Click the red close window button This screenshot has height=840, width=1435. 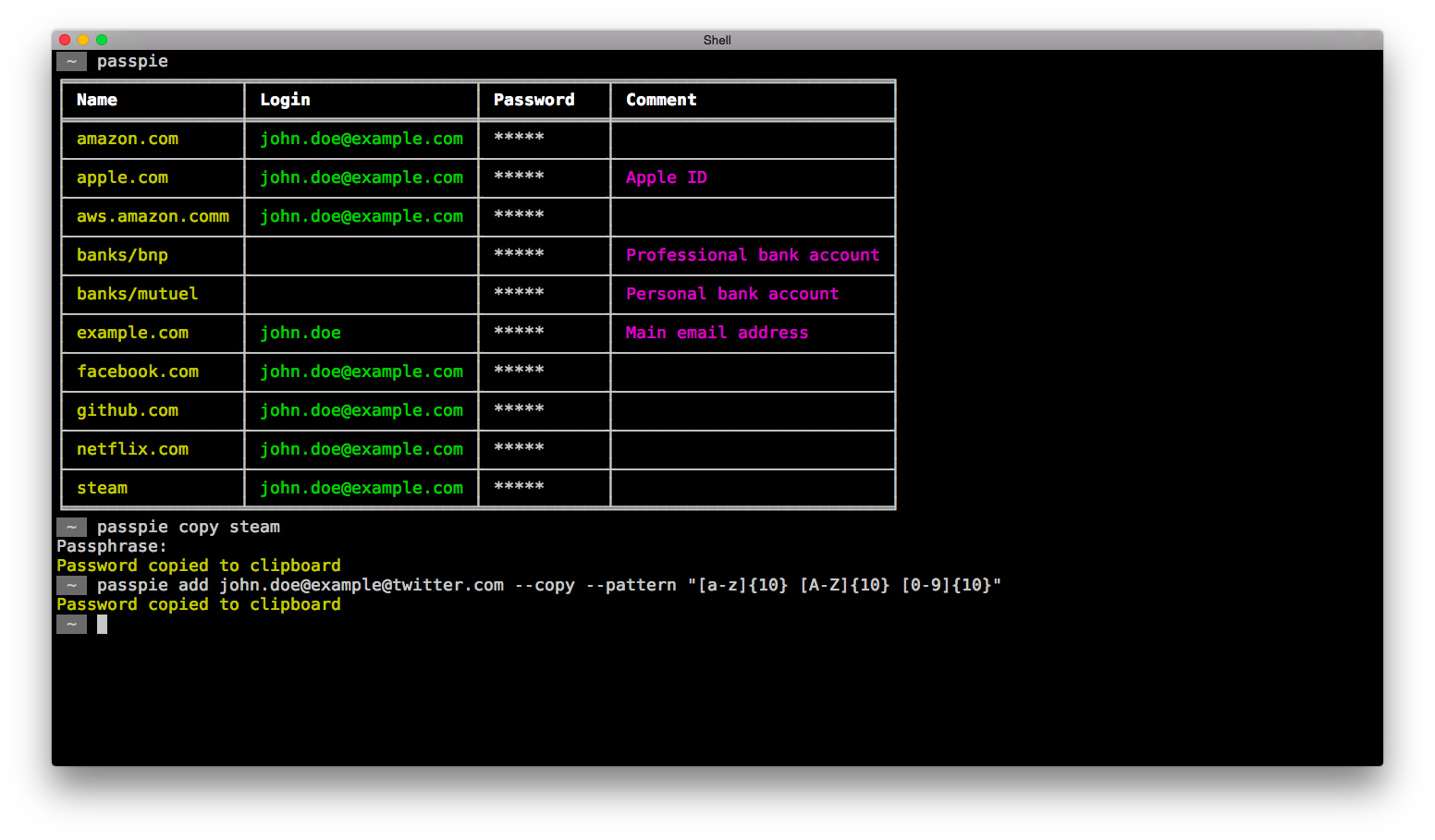point(65,40)
